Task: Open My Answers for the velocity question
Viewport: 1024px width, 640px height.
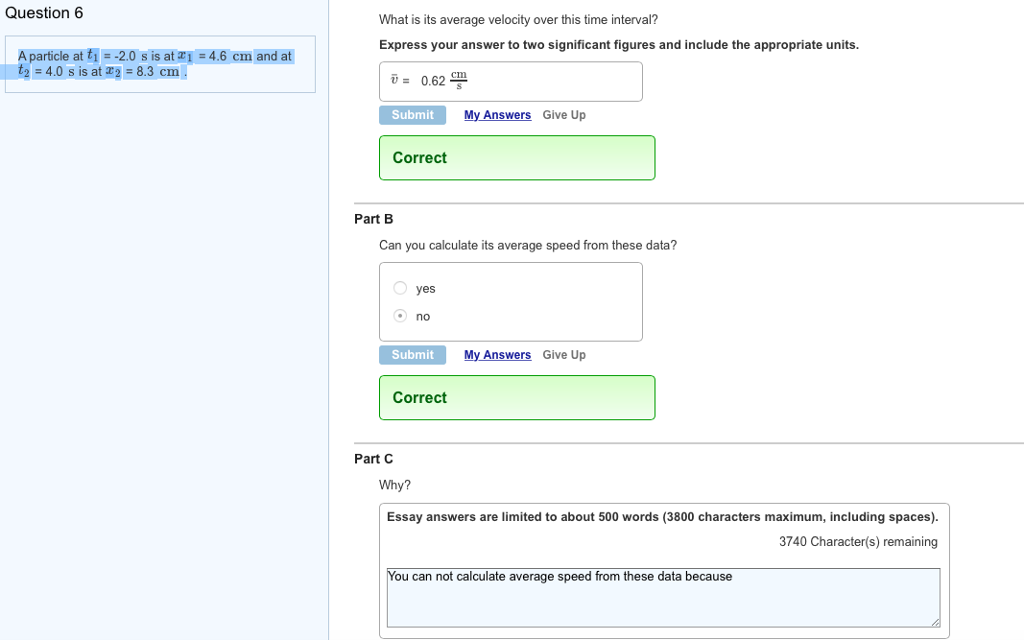Action: 497,115
